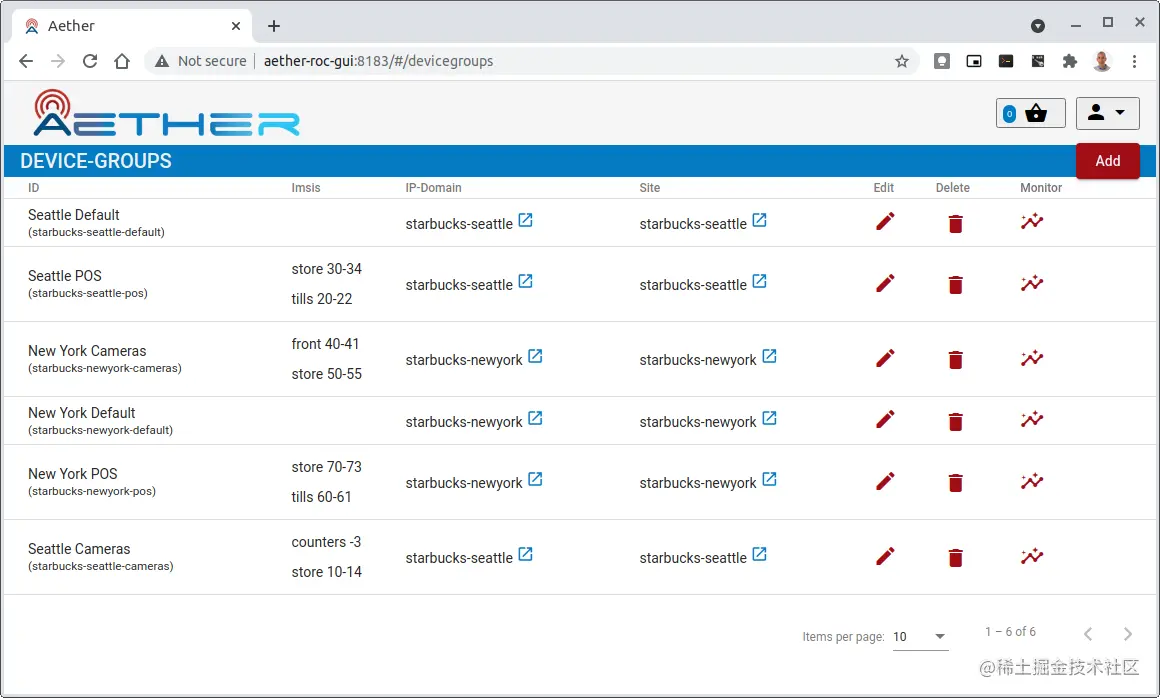Open IP-Domain link for Seattle POS row
The width and height of the screenshot is (1160, 698).
525,282
